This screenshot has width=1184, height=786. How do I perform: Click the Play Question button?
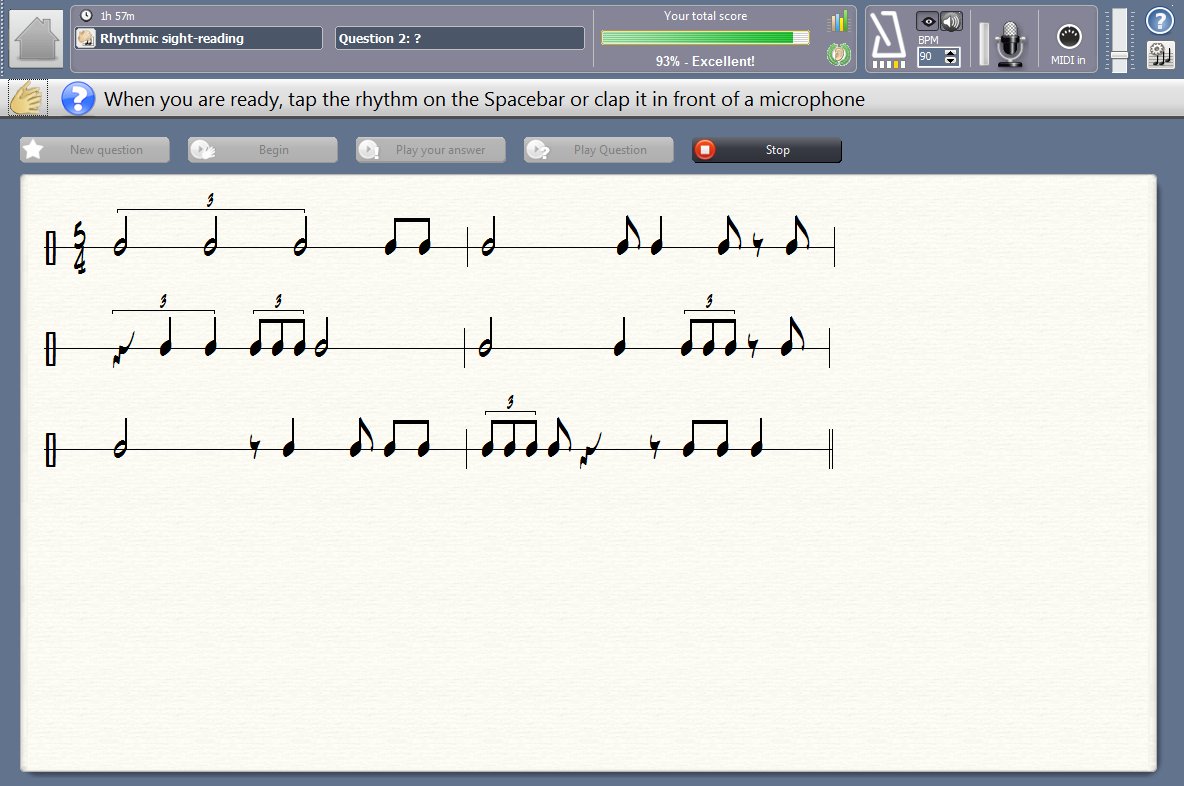pyautogui.click(x=599, y=150)
